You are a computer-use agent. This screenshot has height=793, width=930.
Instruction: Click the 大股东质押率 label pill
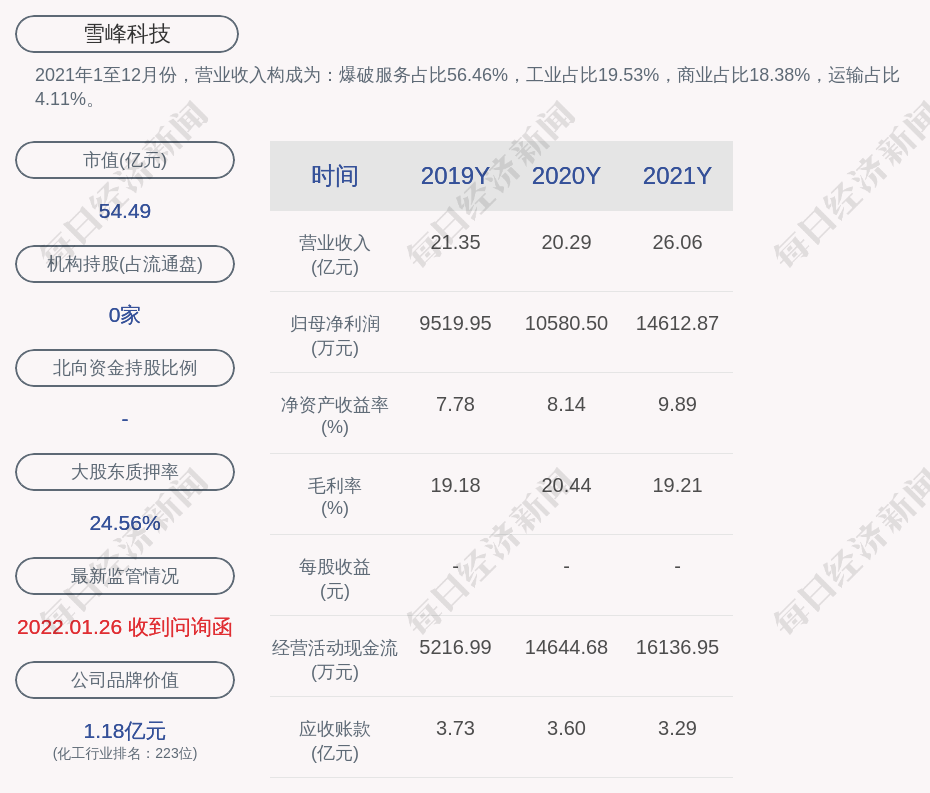pyautogui.click(x=125, y=472)
